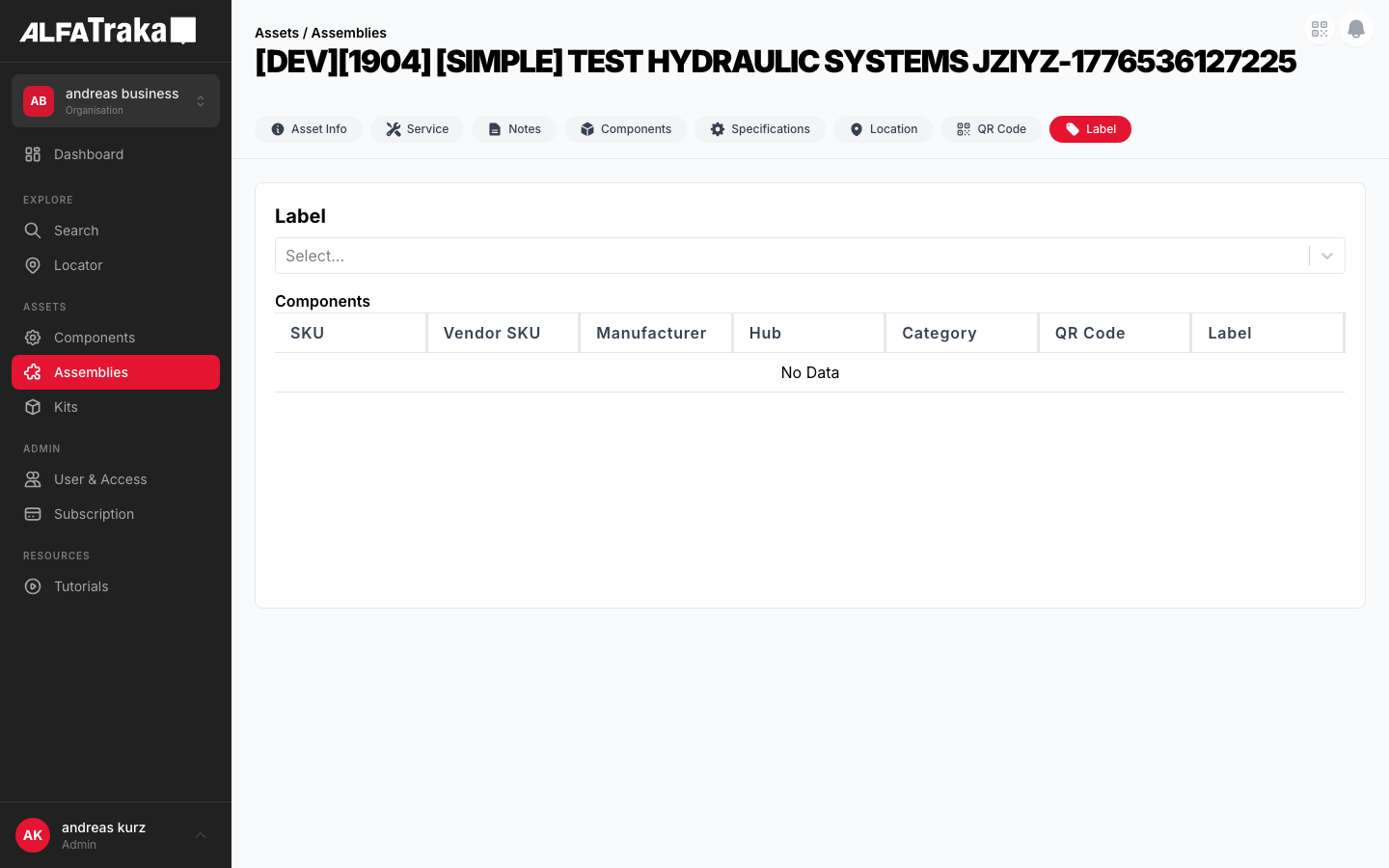
Task: Open the QR Code tab
Action: point(991,129)
